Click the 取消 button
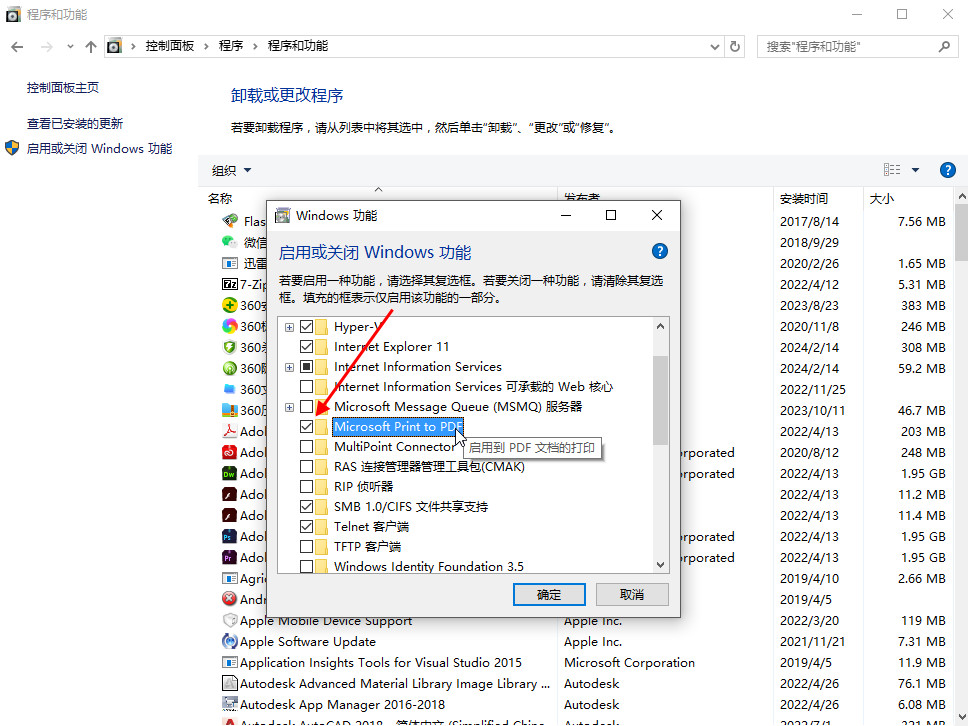968x726 pixels. tap(632, 595)
